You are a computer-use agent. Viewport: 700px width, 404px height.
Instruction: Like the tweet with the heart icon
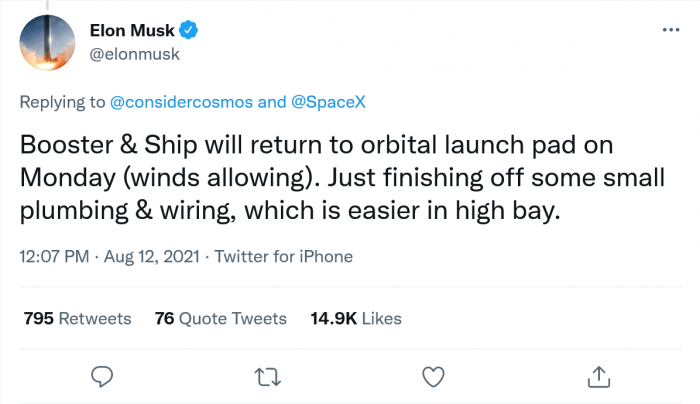(433, 376)
